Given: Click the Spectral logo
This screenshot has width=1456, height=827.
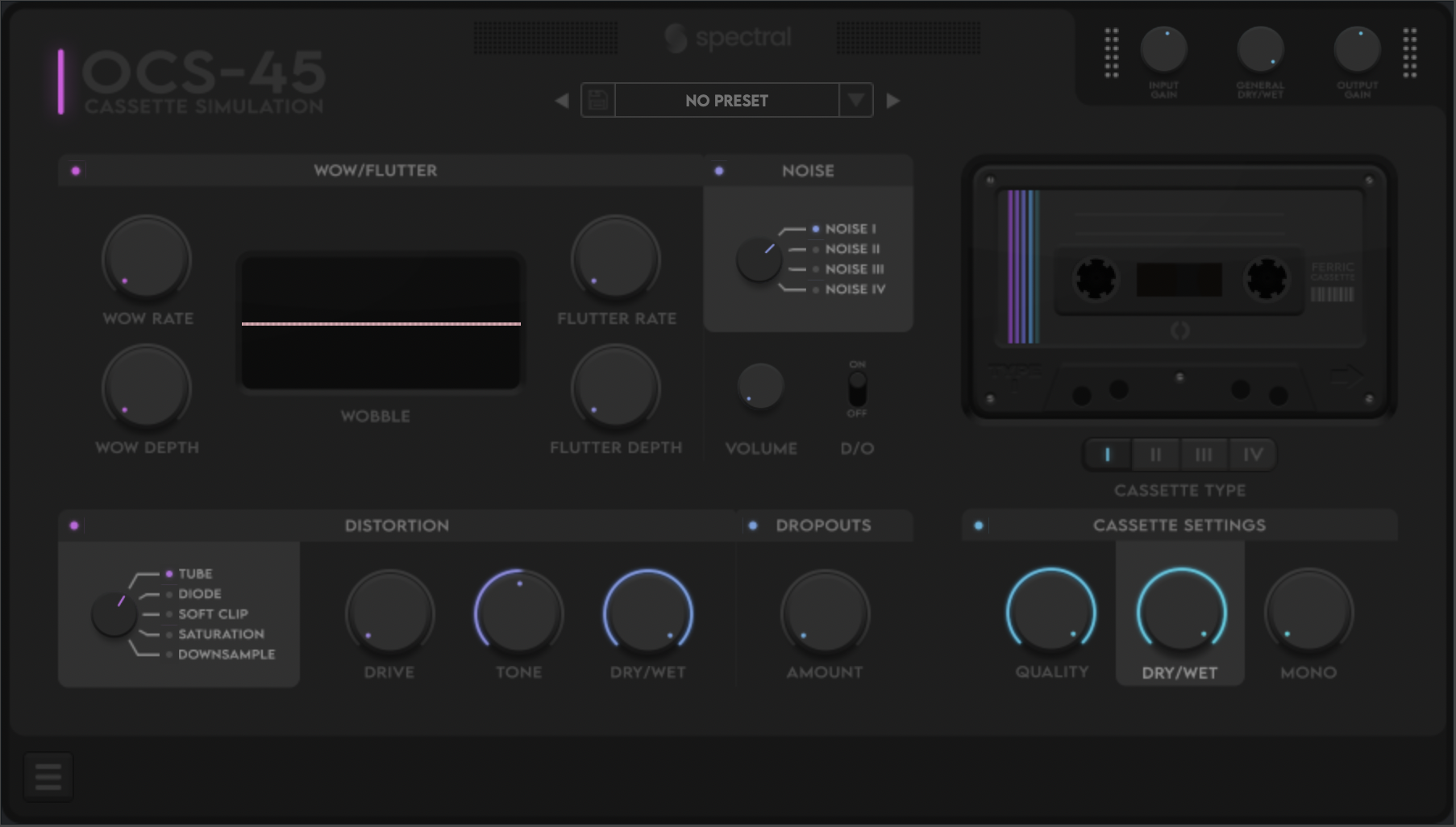Looking at the screenshot, I should (x=728, y=38).
